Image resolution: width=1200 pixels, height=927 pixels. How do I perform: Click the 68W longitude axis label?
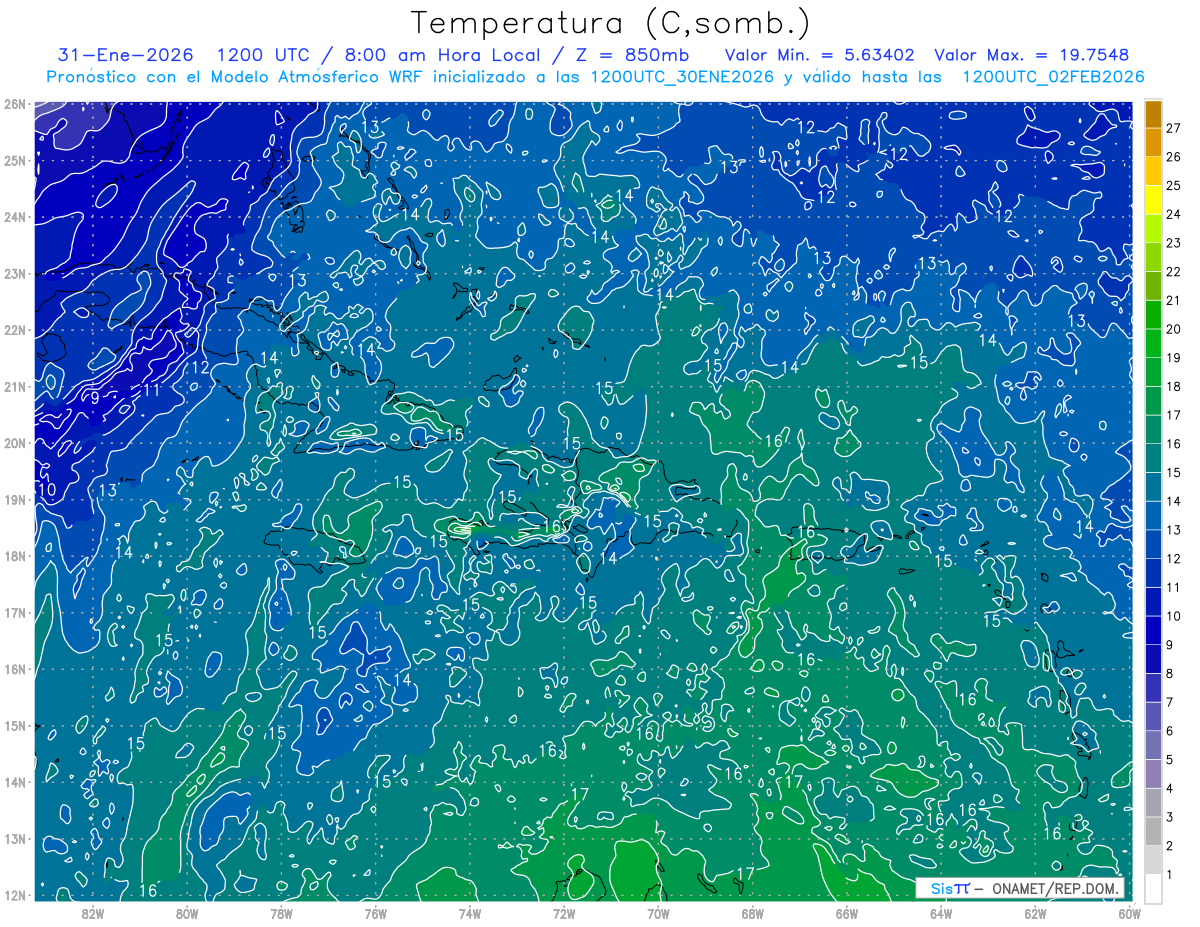(x=752, y=913)
